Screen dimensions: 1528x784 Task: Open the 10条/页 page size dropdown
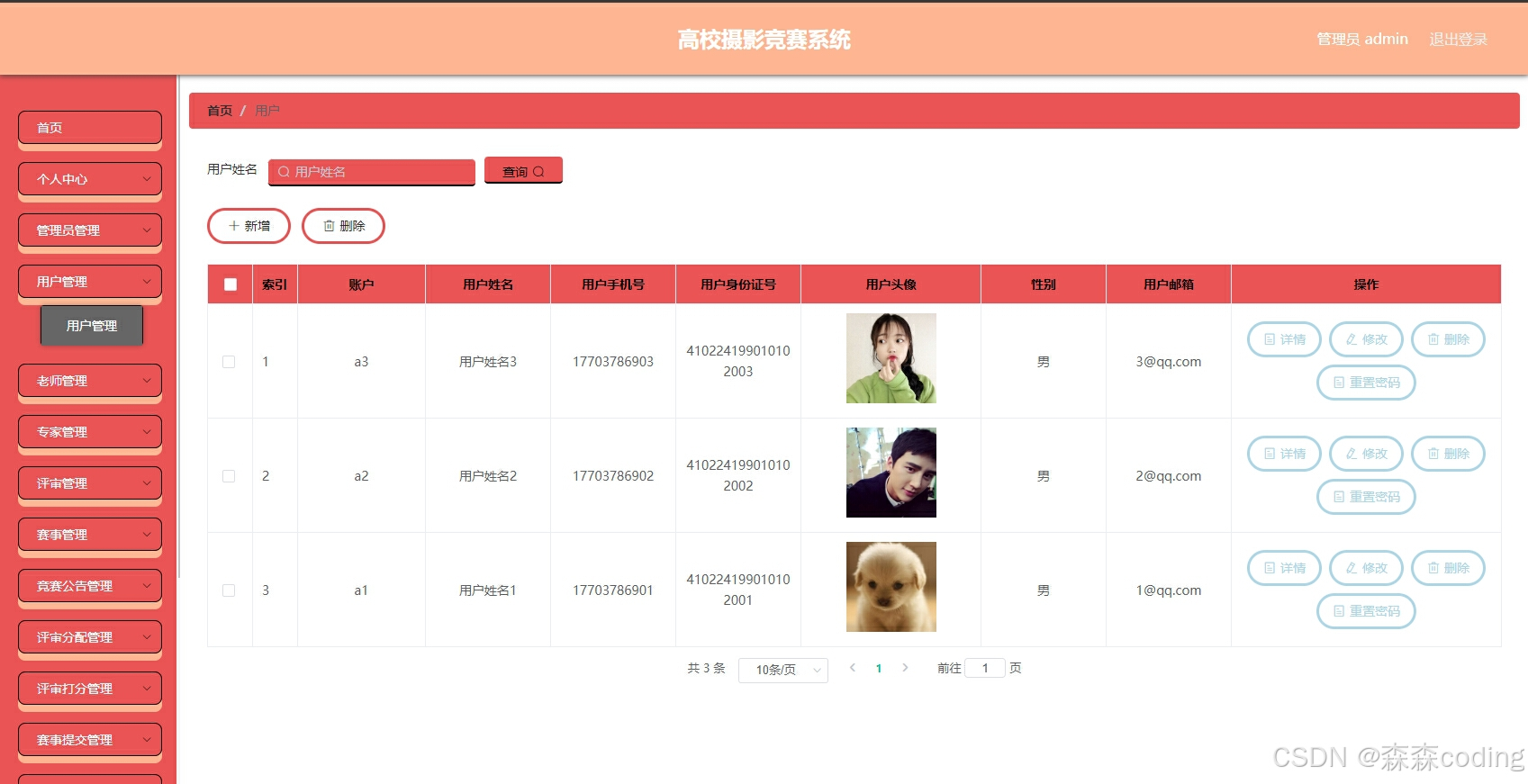782,670
